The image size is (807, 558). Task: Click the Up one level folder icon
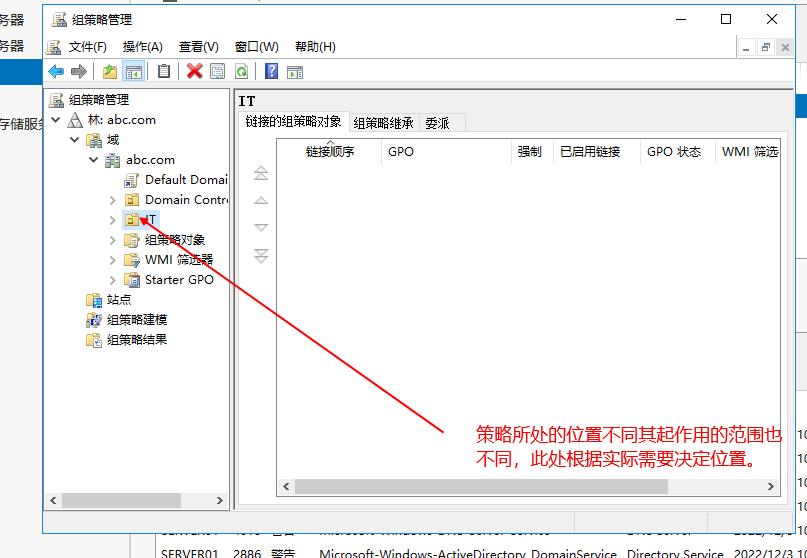coord(110,72)
